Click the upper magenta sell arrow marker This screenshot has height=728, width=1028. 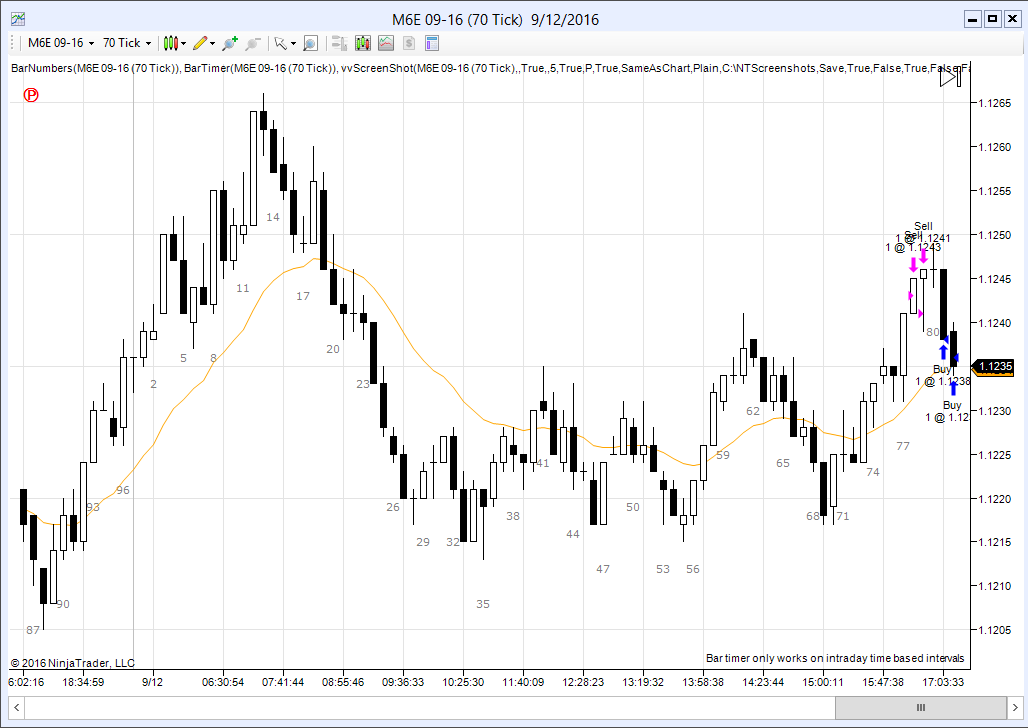click(x=923, y=255)
